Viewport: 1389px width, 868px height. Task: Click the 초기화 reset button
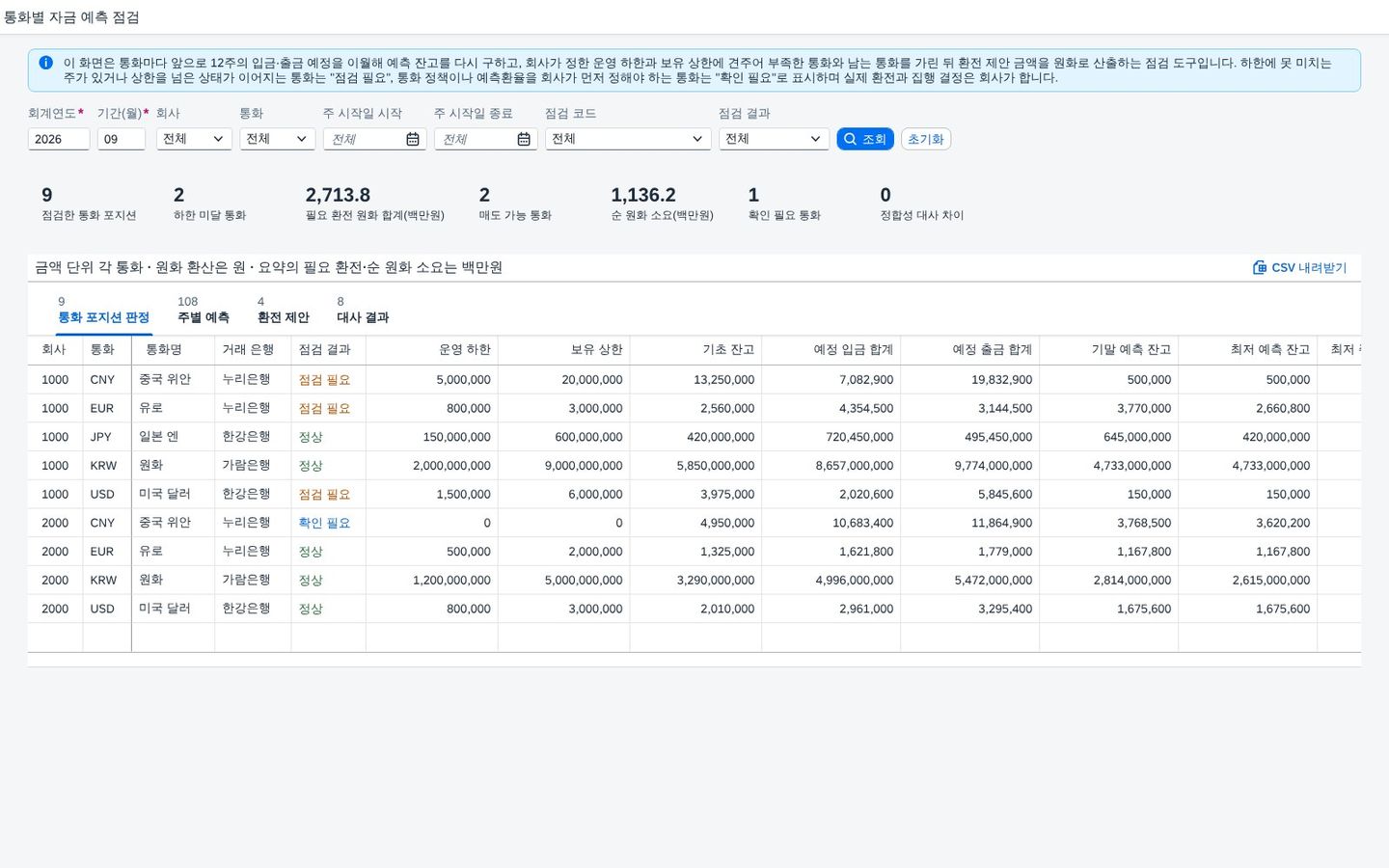926,139
